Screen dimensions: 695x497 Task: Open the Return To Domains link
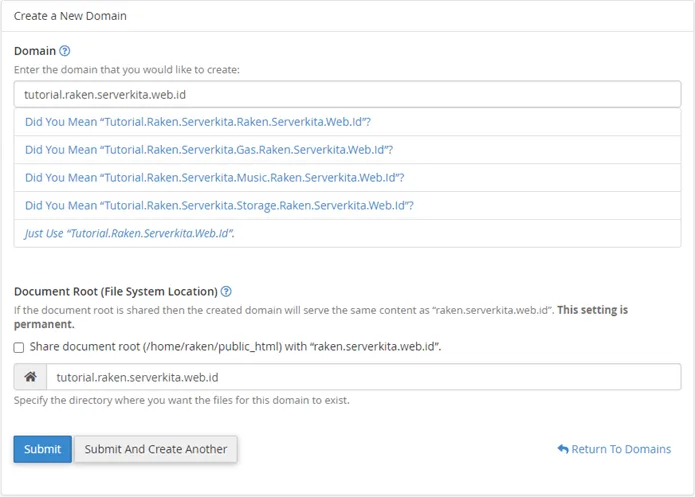[620, 450]
